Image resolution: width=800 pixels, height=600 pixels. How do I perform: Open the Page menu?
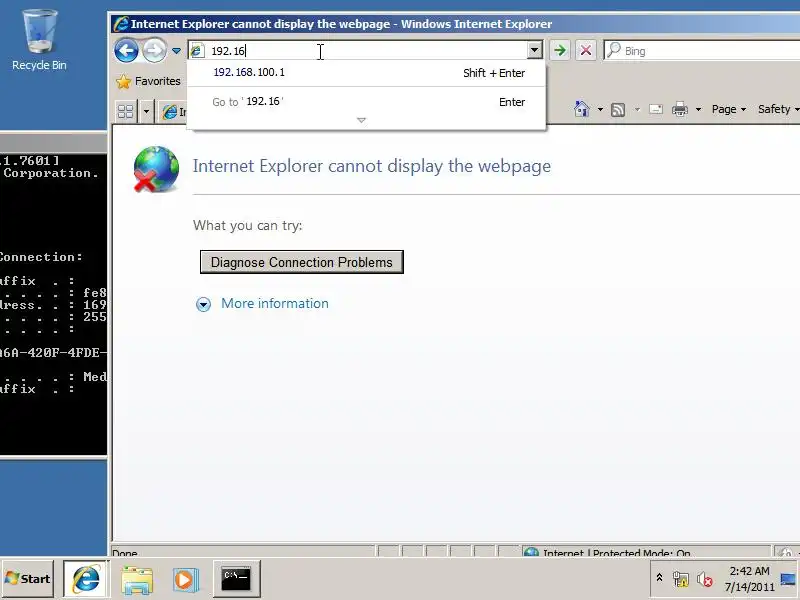point(729,109)
